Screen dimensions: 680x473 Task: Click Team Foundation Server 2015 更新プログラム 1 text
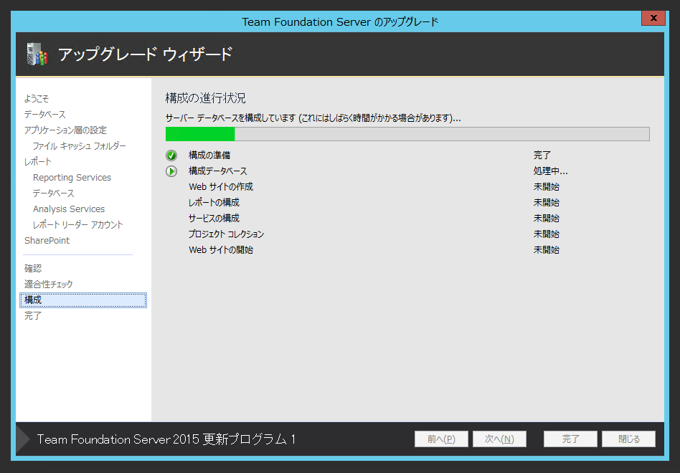tap(166, 439)
